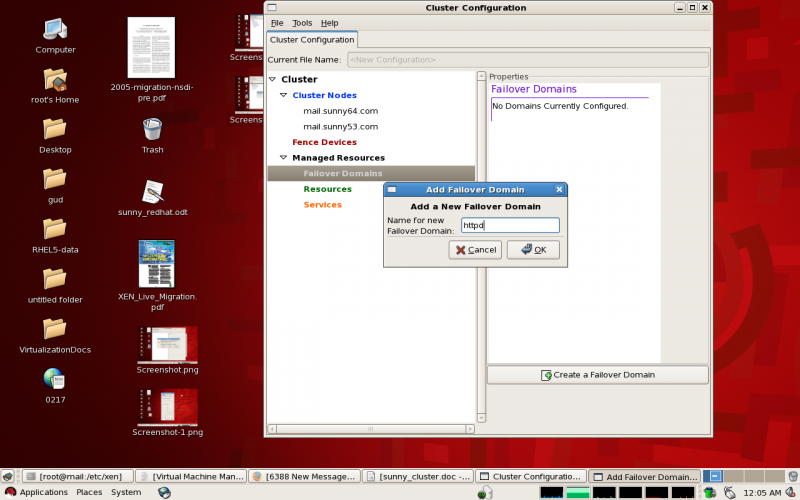Select node mail.sunny64.com
The image size is (800, 500).
[341, 111]
